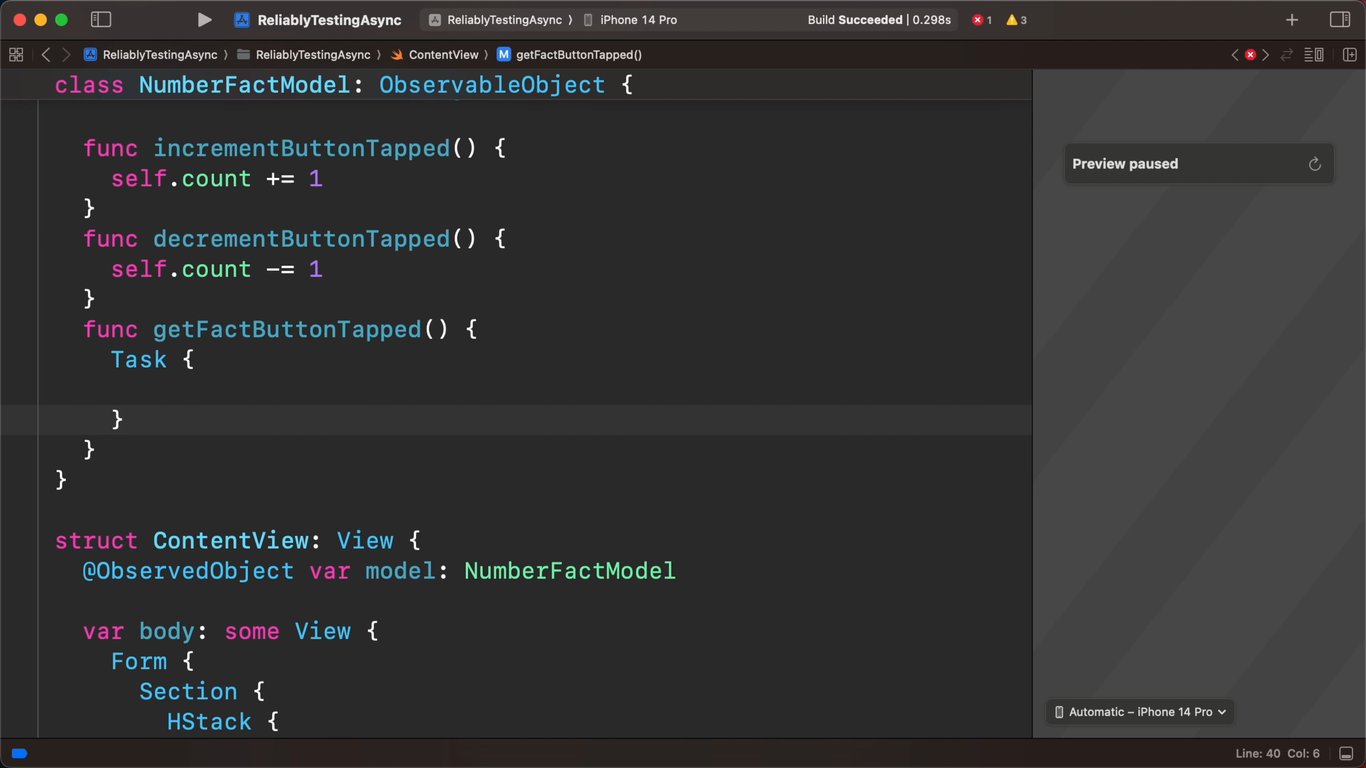Image resolution: width=1366 pixels, height=768 pixels.
Task: Click the Form keyword in code
Action: click(x=139, y=661)
